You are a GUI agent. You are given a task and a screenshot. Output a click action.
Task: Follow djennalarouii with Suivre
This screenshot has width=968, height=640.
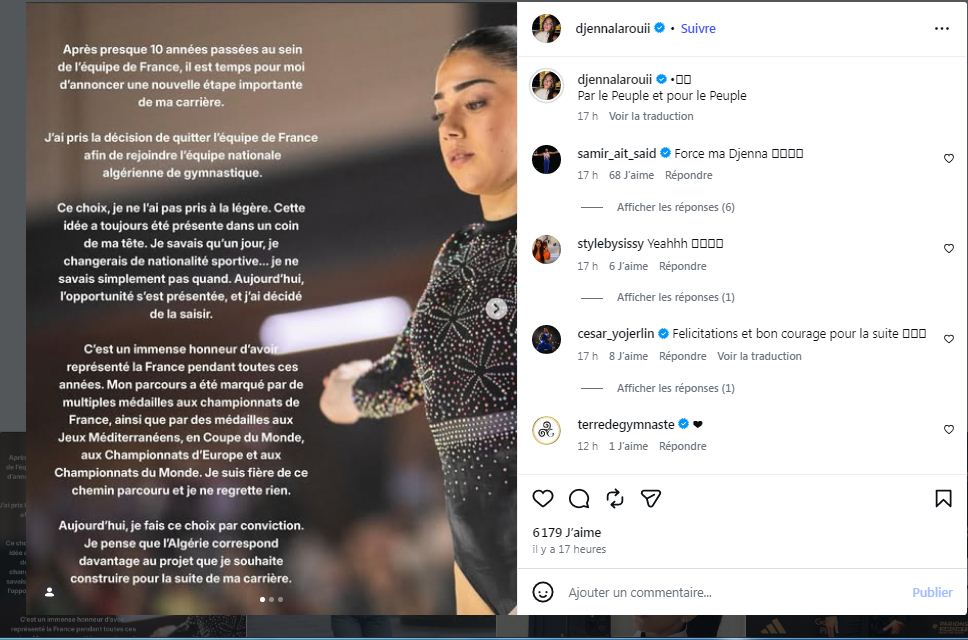coord(698,28)
